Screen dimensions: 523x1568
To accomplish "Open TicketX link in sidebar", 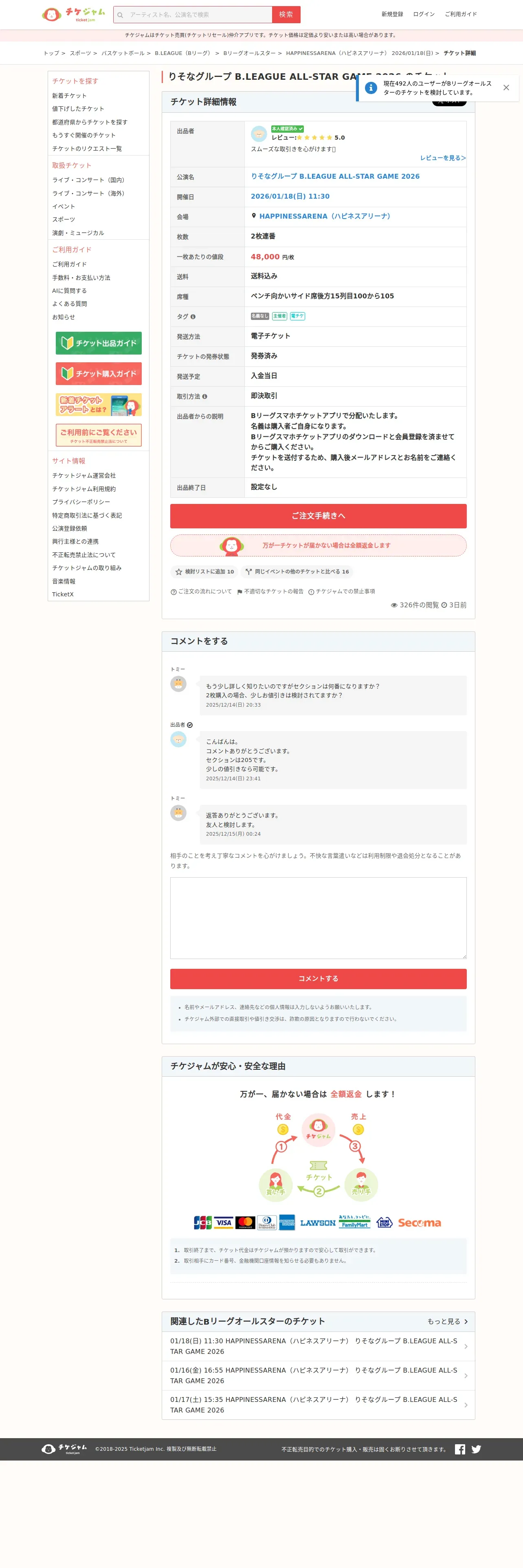I will point(63,594).
